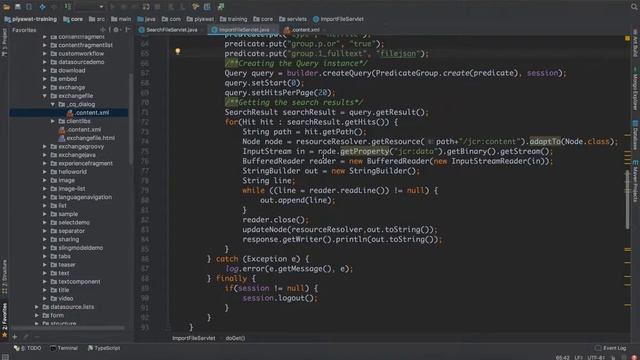The width and height of the screenshot is (640, 360).
Task: Expand the customworkflow folder
Action: pyautogui.click(x=44, y=53)
